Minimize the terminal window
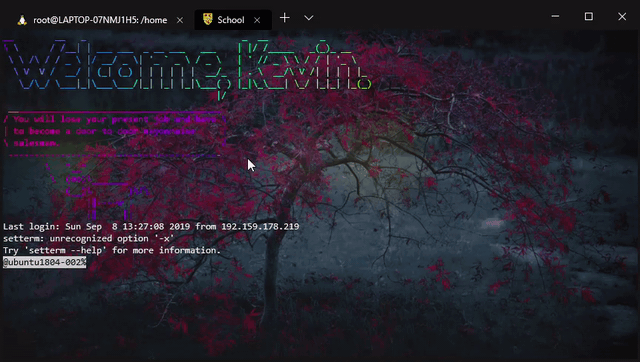Viewport: 640px width, 362px height. point(555,16)
